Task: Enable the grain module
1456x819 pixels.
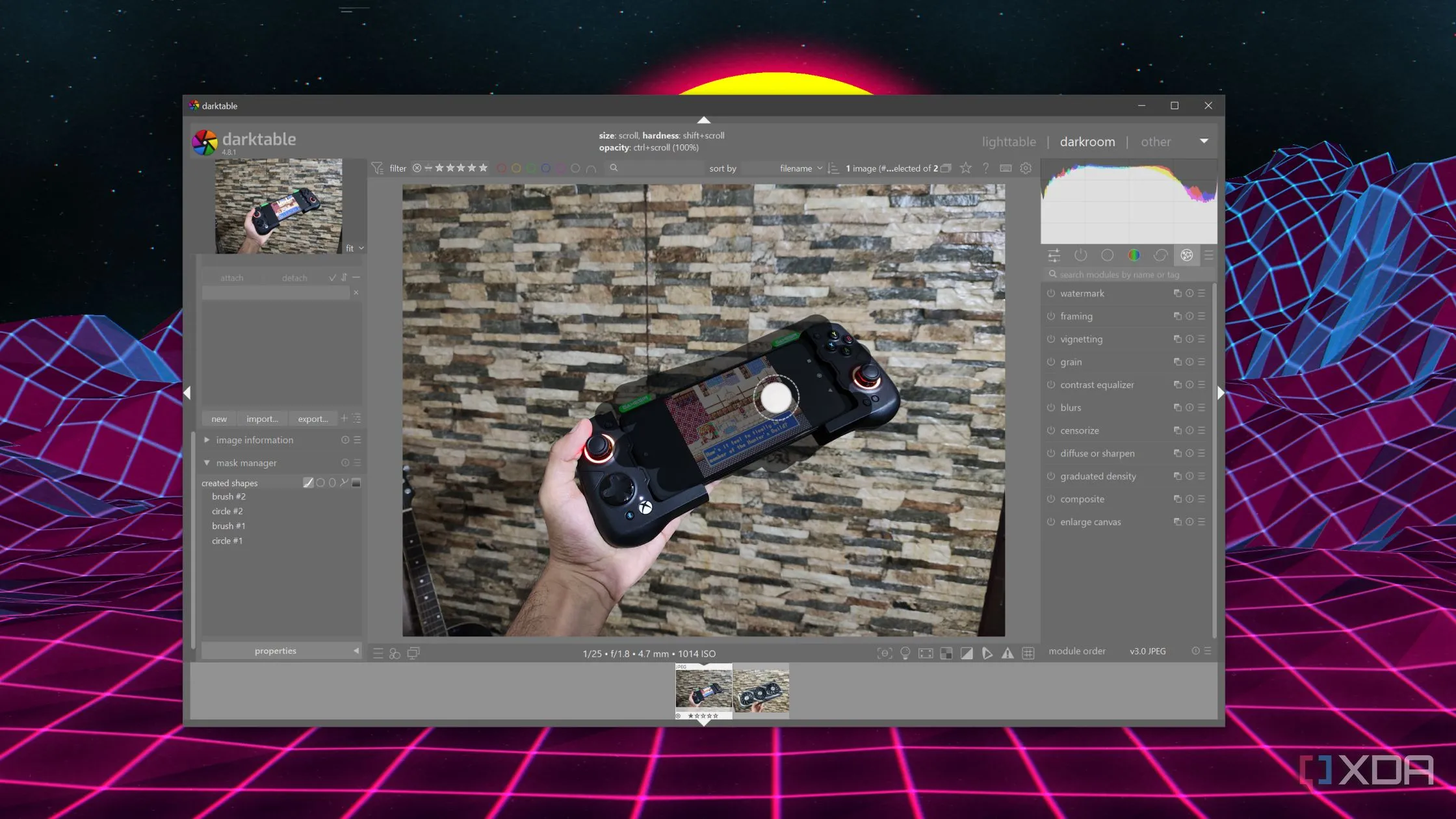Action: [1050, 361]
